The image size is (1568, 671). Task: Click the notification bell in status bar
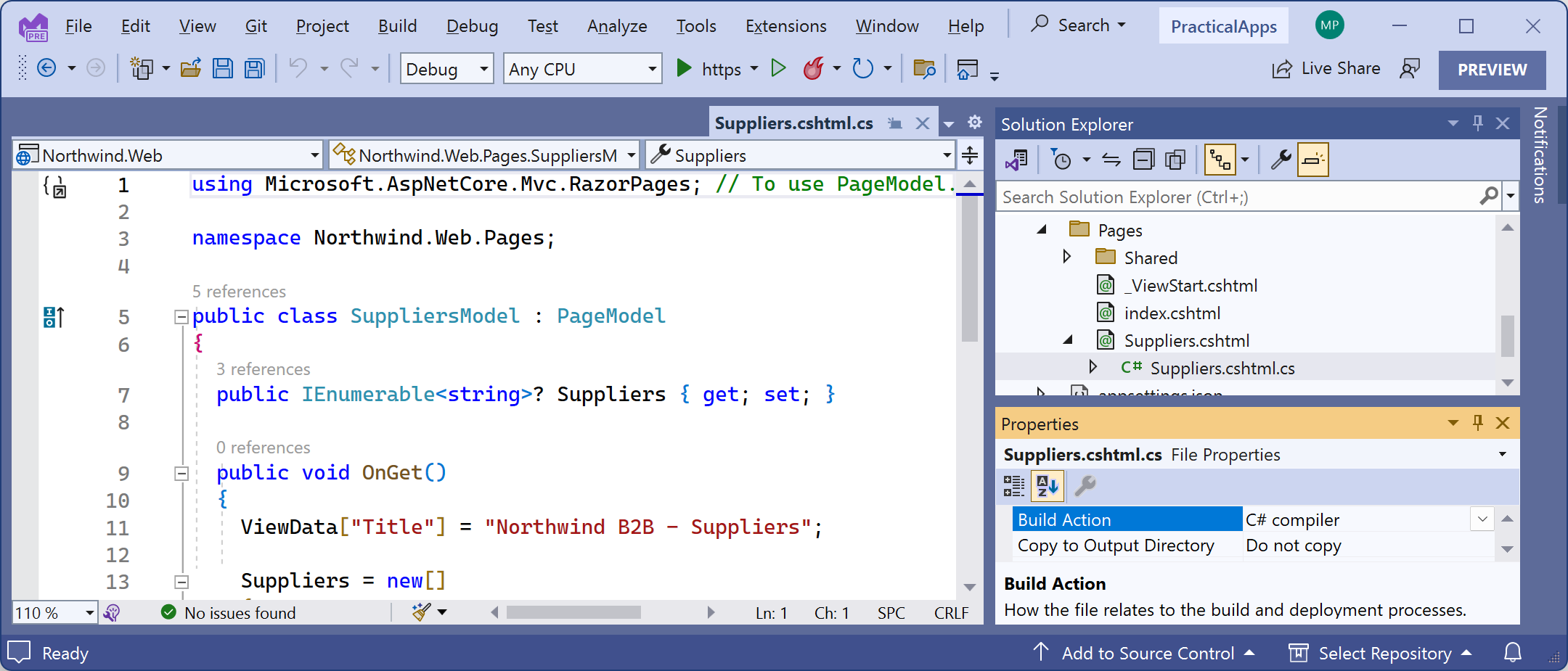pyautogui.click(x=1513, y=653)
